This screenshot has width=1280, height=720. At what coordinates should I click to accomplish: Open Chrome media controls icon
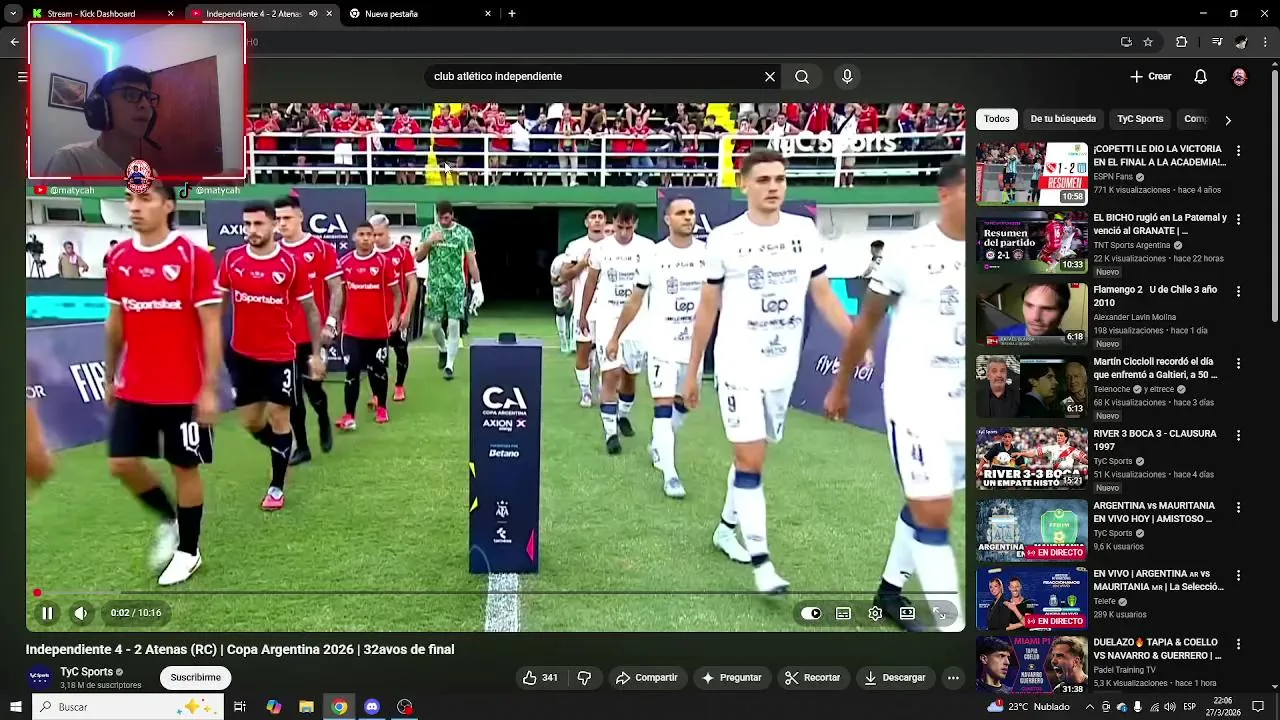[1217, 42]
